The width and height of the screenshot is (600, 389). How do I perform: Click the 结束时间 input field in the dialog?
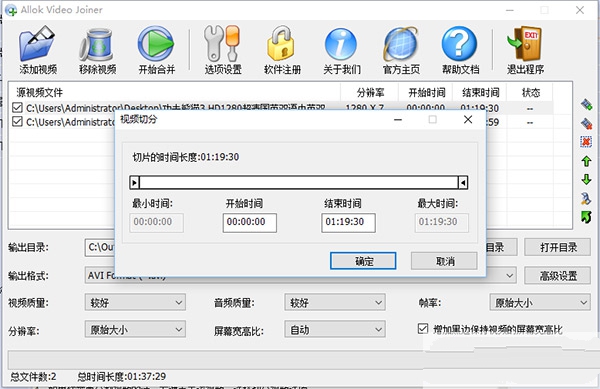(348, 223)
